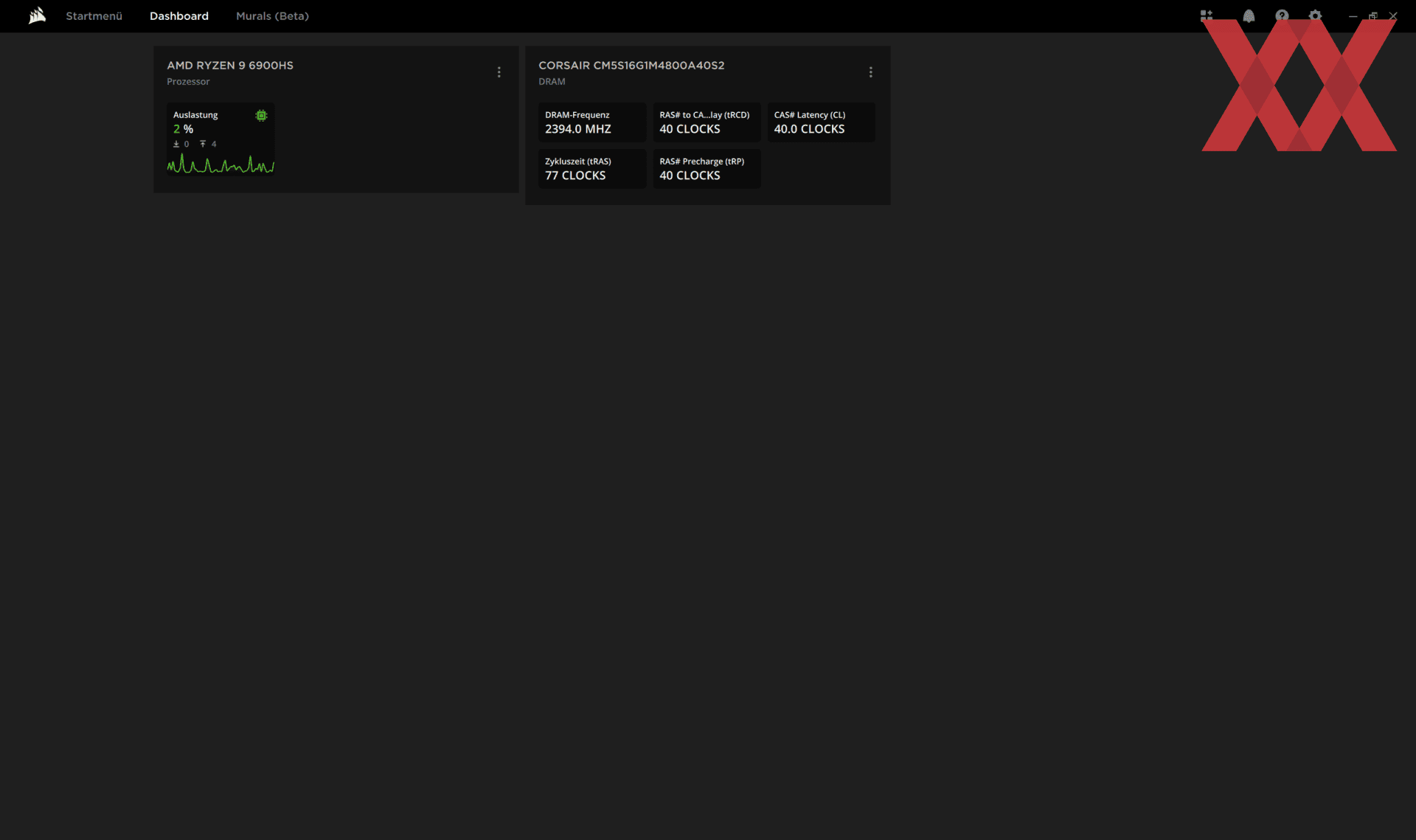Image resolution: width=1416 pixels, height=840 pixels.
Task: Open Corsair DRAM card three-dot menu
Action: (x=871, y=72)
